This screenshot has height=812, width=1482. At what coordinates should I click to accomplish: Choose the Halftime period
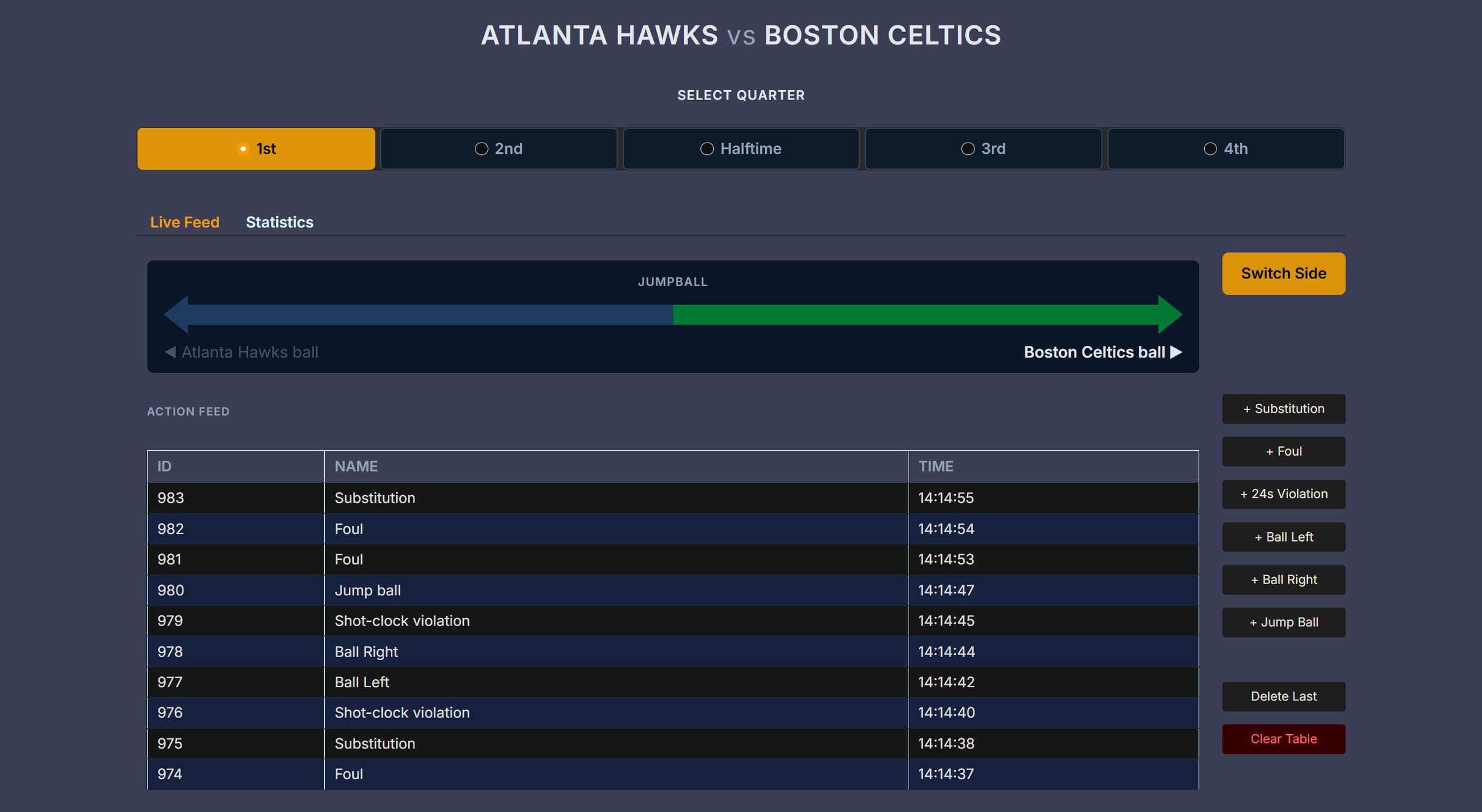coord(741,149)
